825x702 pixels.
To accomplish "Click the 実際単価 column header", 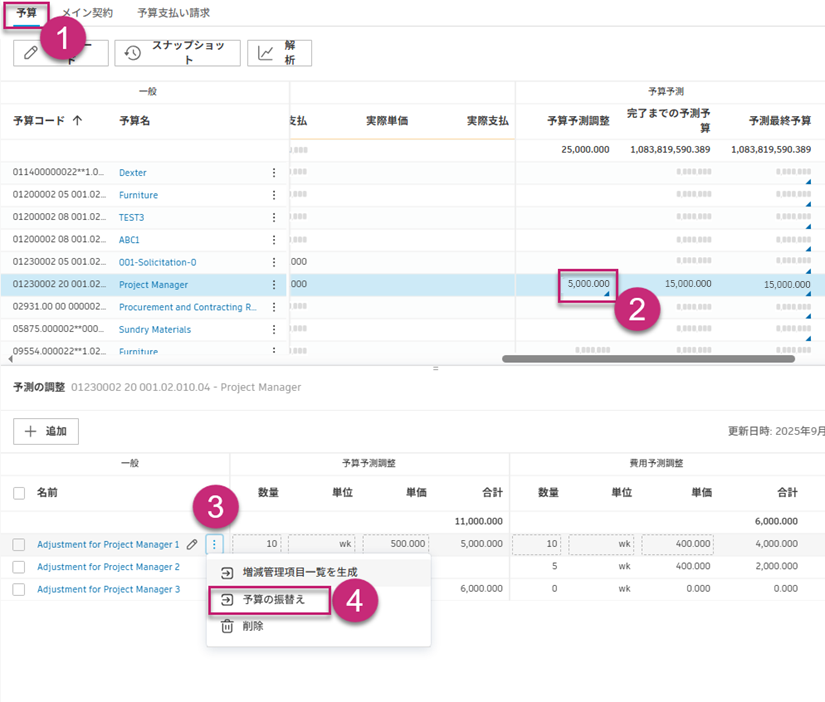I will (x=387, y=121).
